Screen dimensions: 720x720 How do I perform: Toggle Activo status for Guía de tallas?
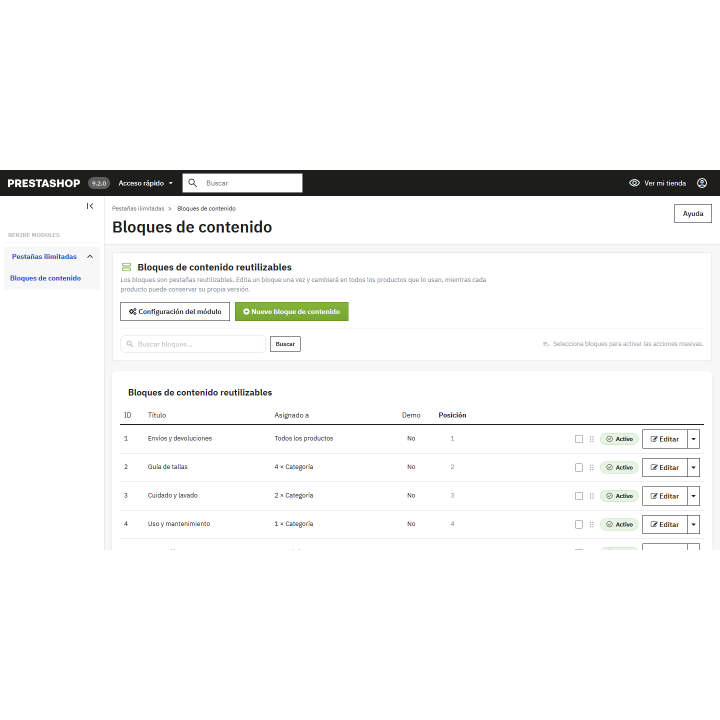tap(619, 467)
